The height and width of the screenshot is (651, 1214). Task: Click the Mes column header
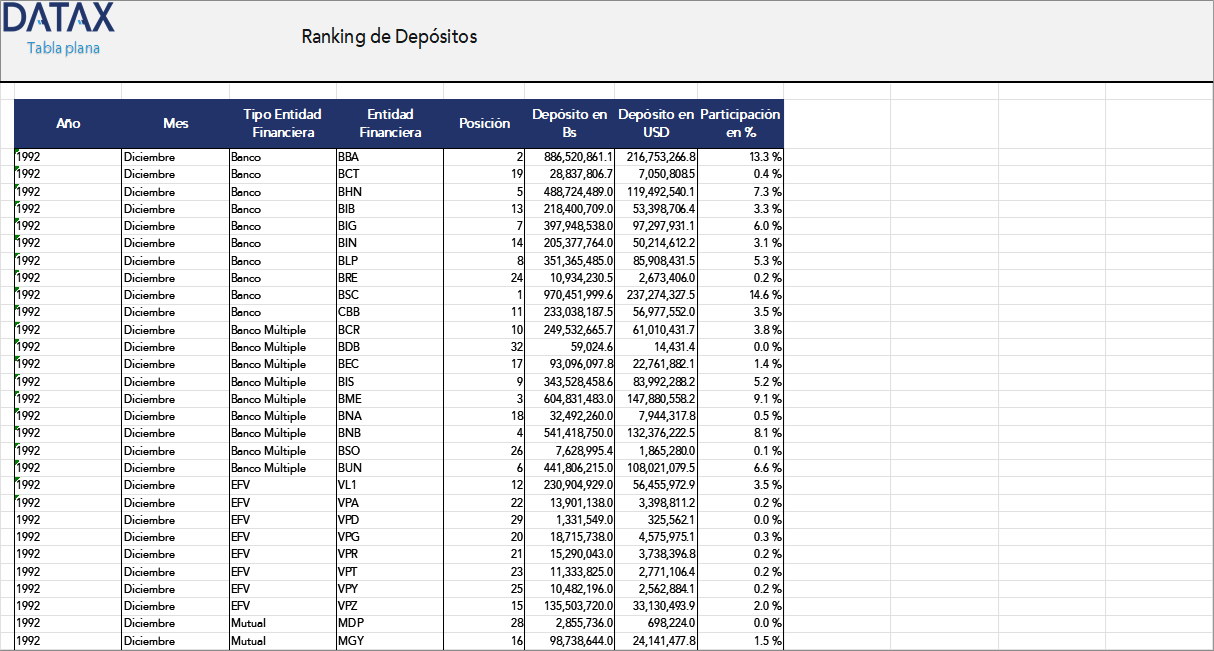pos(174,123)
